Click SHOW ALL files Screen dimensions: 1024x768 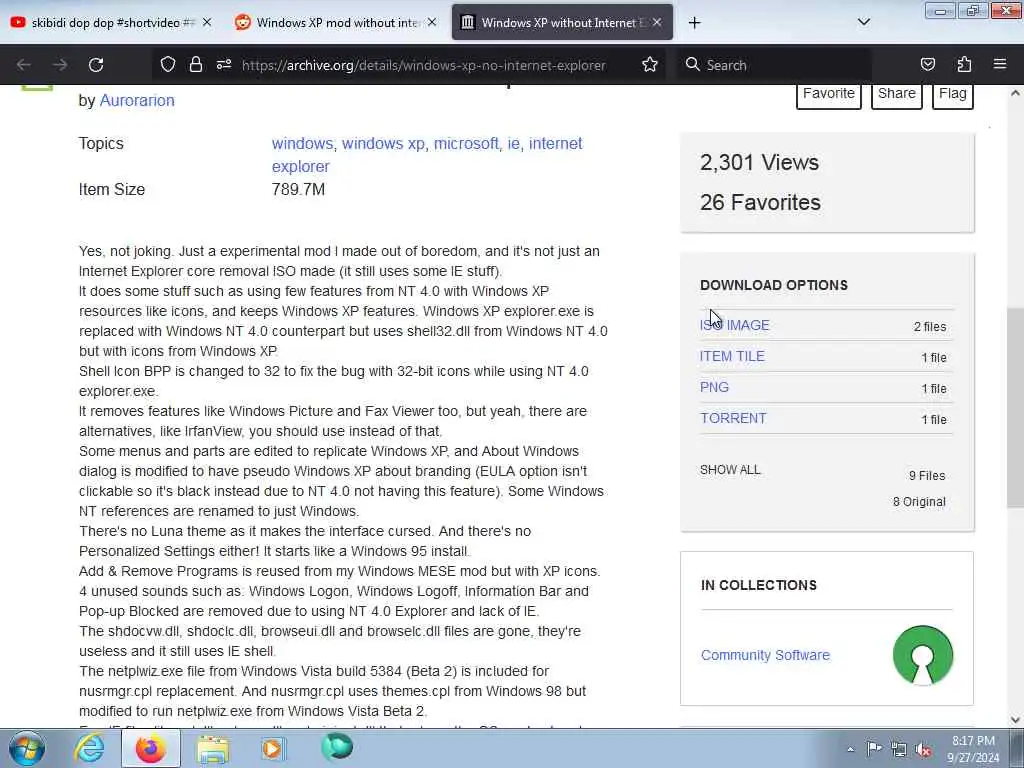click(x=730, y=470)
